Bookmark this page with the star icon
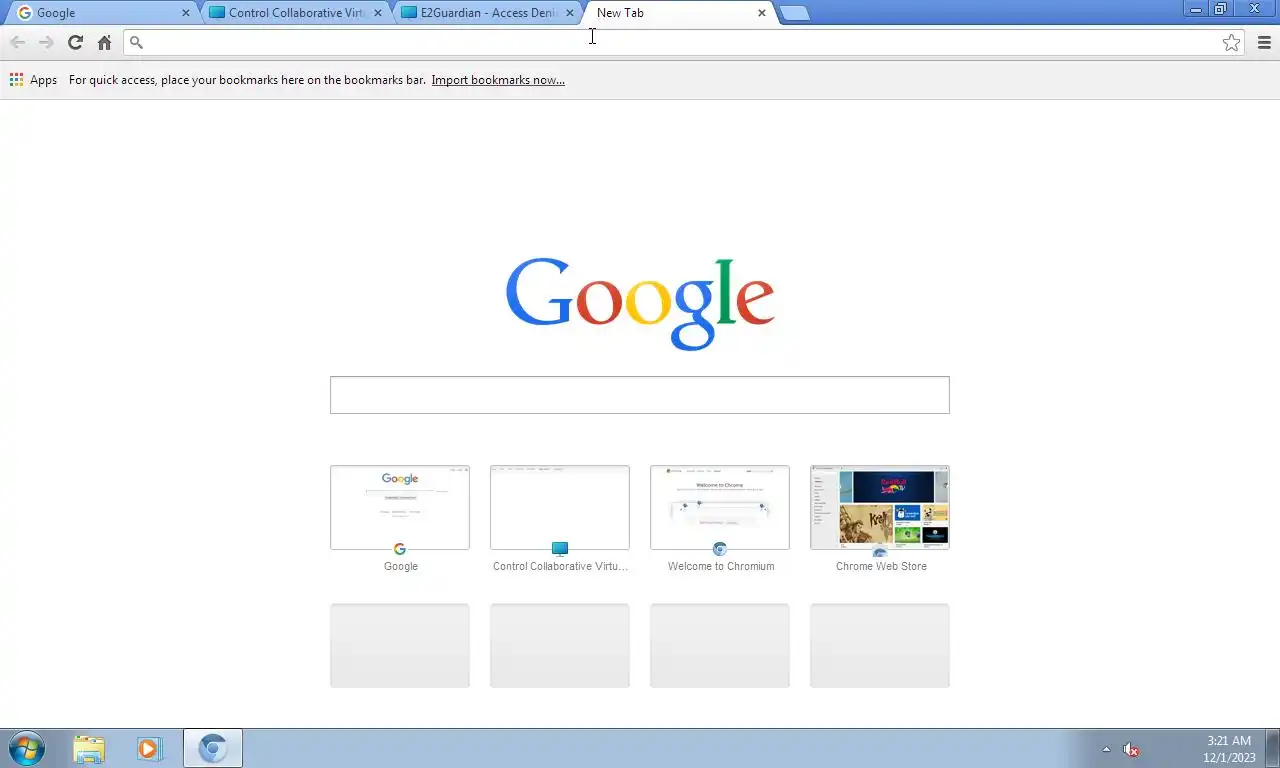Screen dimensions: 1280x768 tap(1231, 42)
